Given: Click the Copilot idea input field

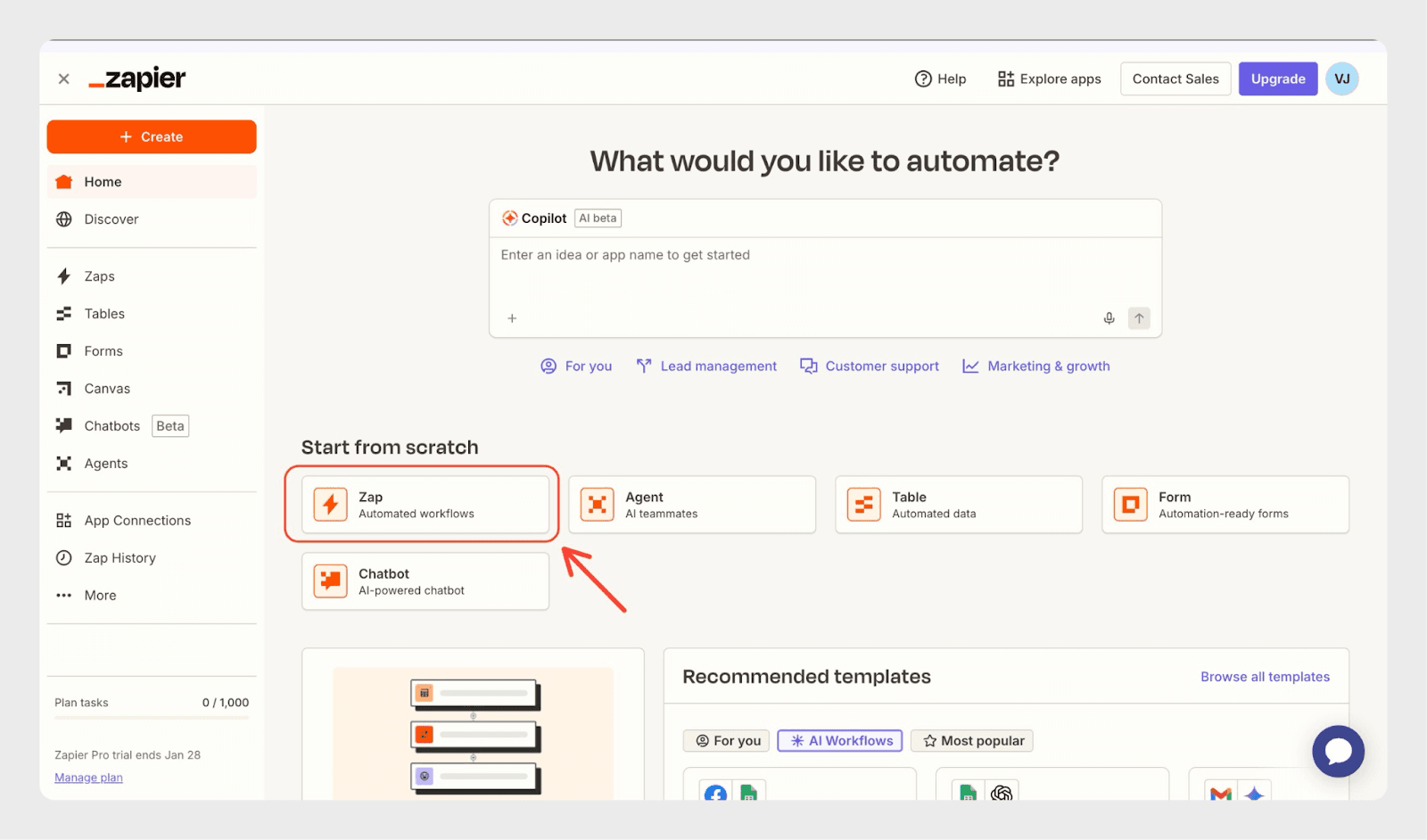Looking at the screenshot, I should (x=824, y=272).
